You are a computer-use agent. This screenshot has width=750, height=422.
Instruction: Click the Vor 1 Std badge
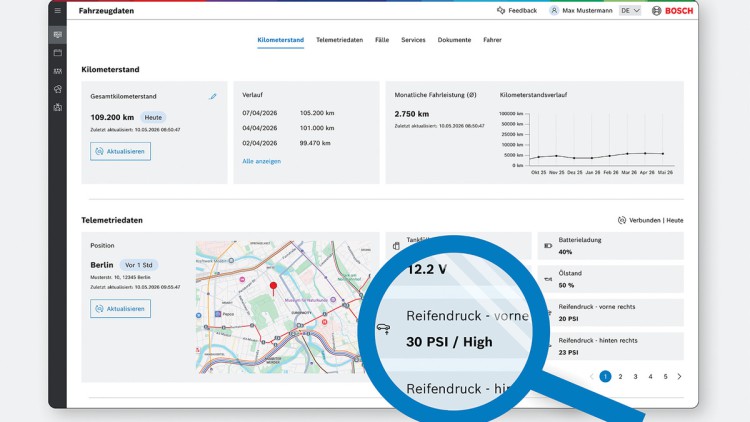pyautogui.click(x=139, y=265)
